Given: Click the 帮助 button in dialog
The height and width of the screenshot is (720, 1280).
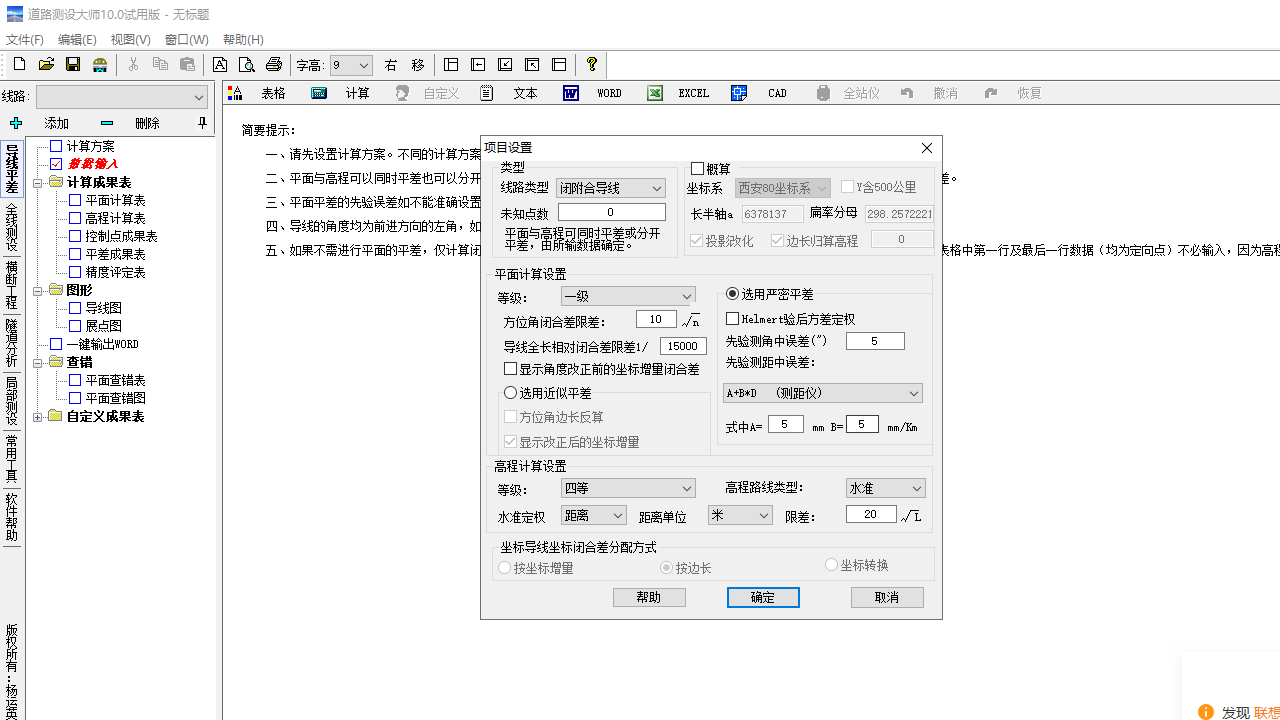Looking at the screenshot, I should tap(649, 597).
